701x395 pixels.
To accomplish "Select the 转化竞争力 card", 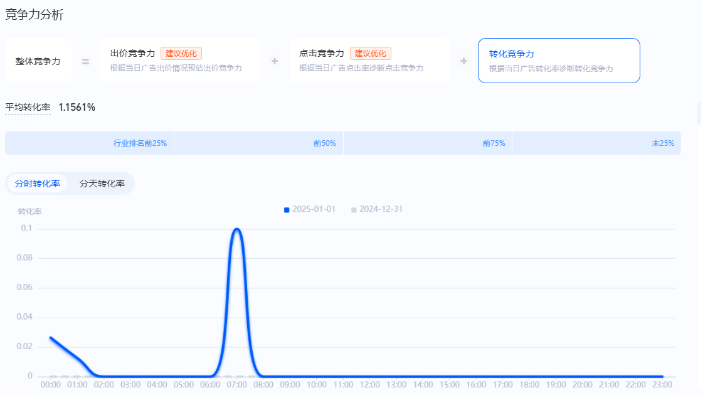I will tap(559, 61).
